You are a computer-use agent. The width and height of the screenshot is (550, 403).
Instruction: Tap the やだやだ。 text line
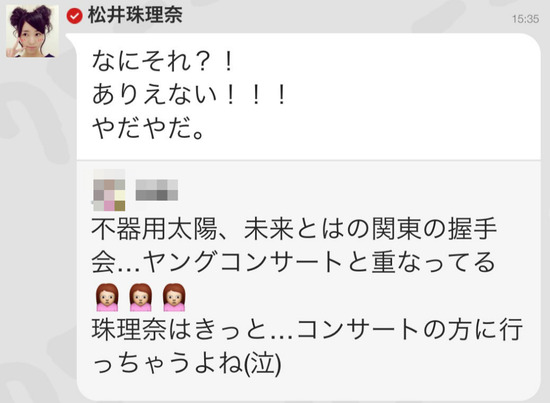[148, 128]
